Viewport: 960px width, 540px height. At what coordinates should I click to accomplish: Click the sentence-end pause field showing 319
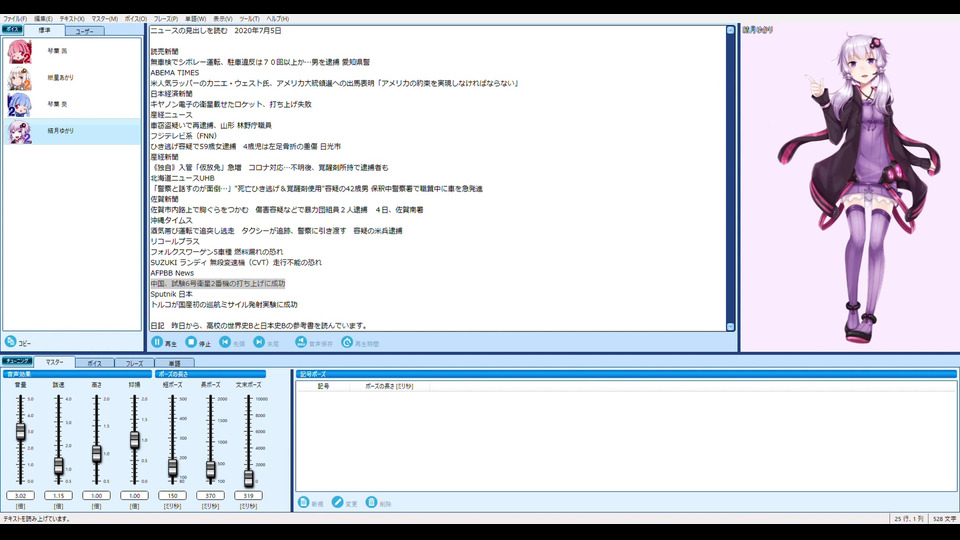tap(248, 495)
